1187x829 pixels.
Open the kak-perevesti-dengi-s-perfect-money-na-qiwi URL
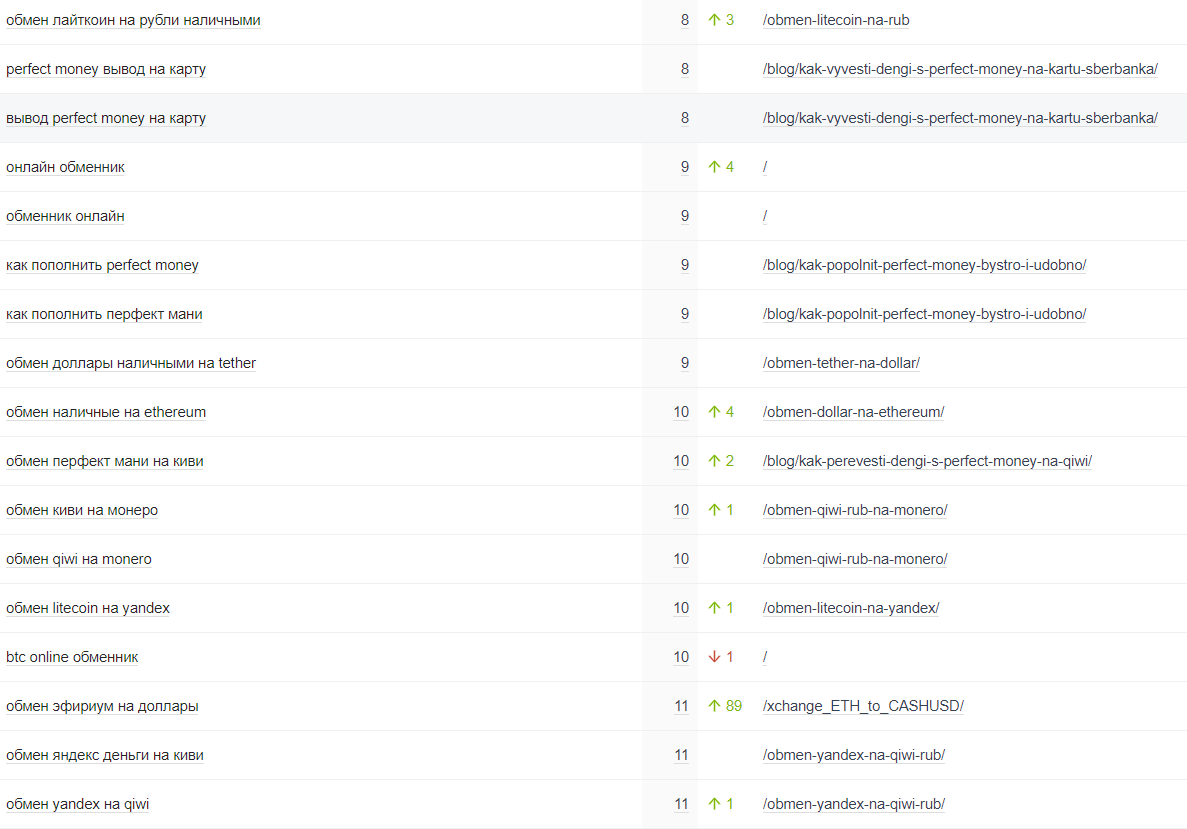927,461
